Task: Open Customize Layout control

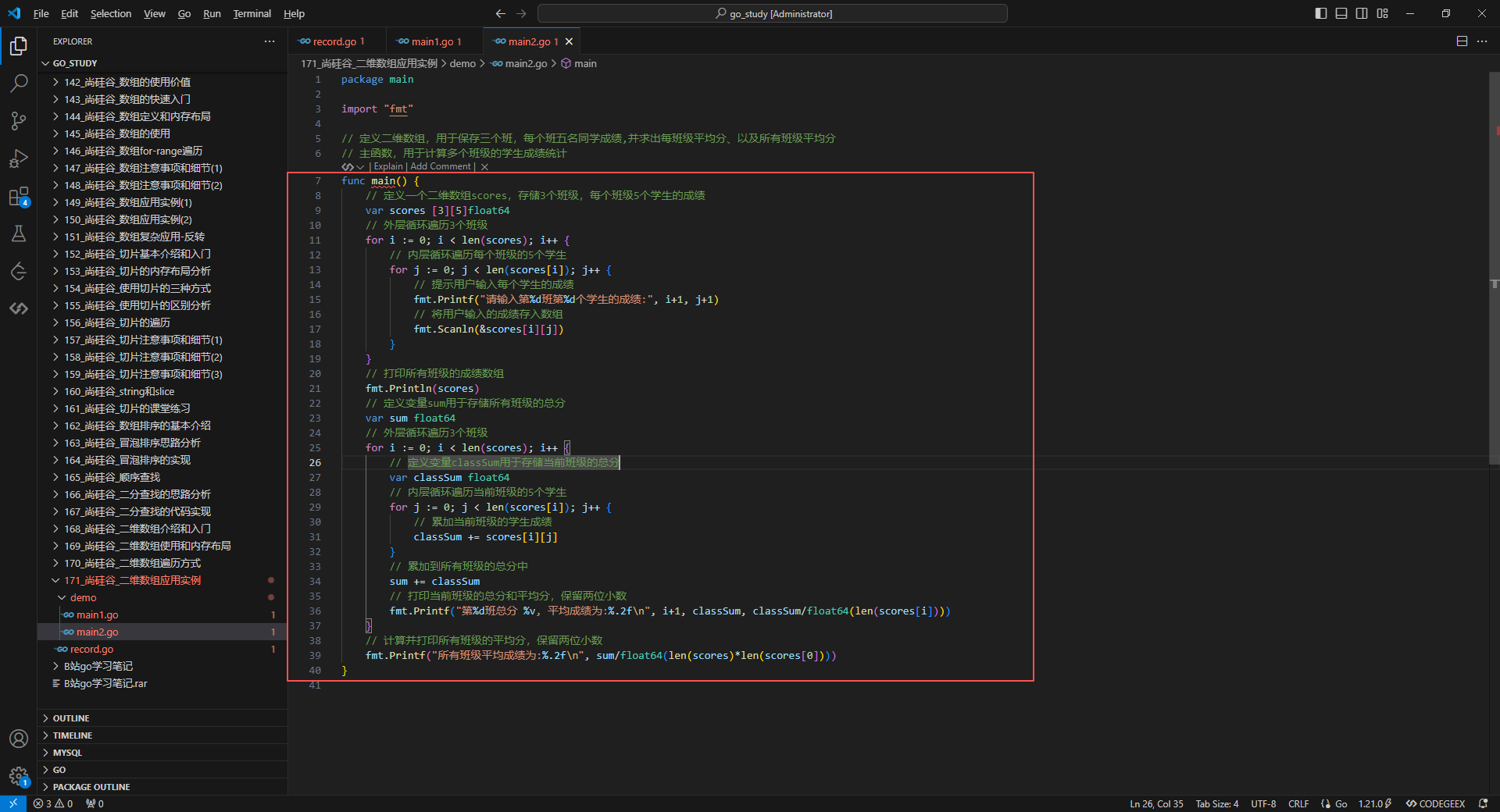Action: [x=1383, y=13]
